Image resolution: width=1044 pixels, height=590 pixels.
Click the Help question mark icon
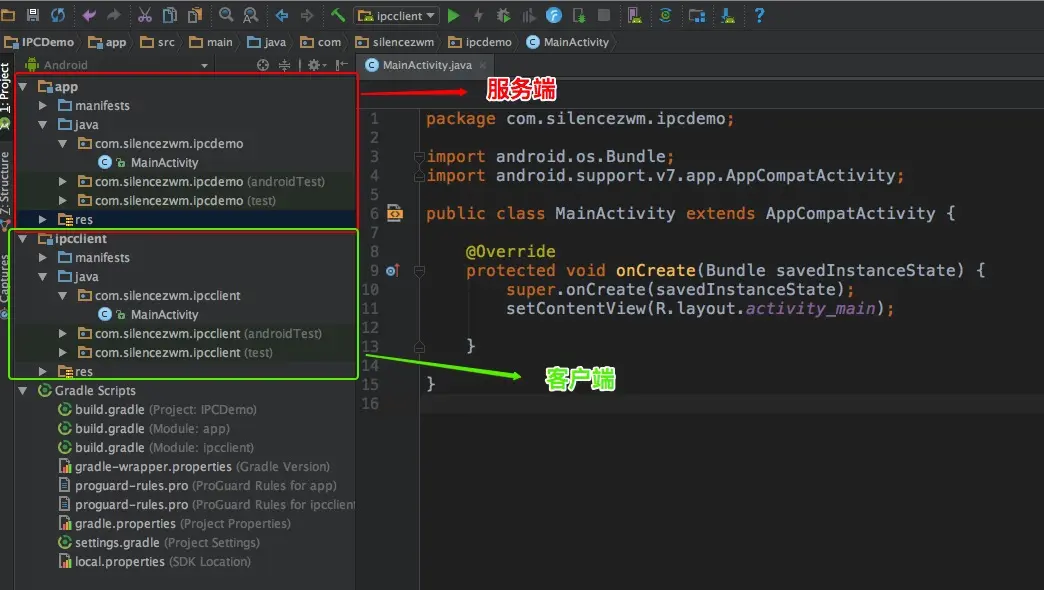click(x=759, y=15)
